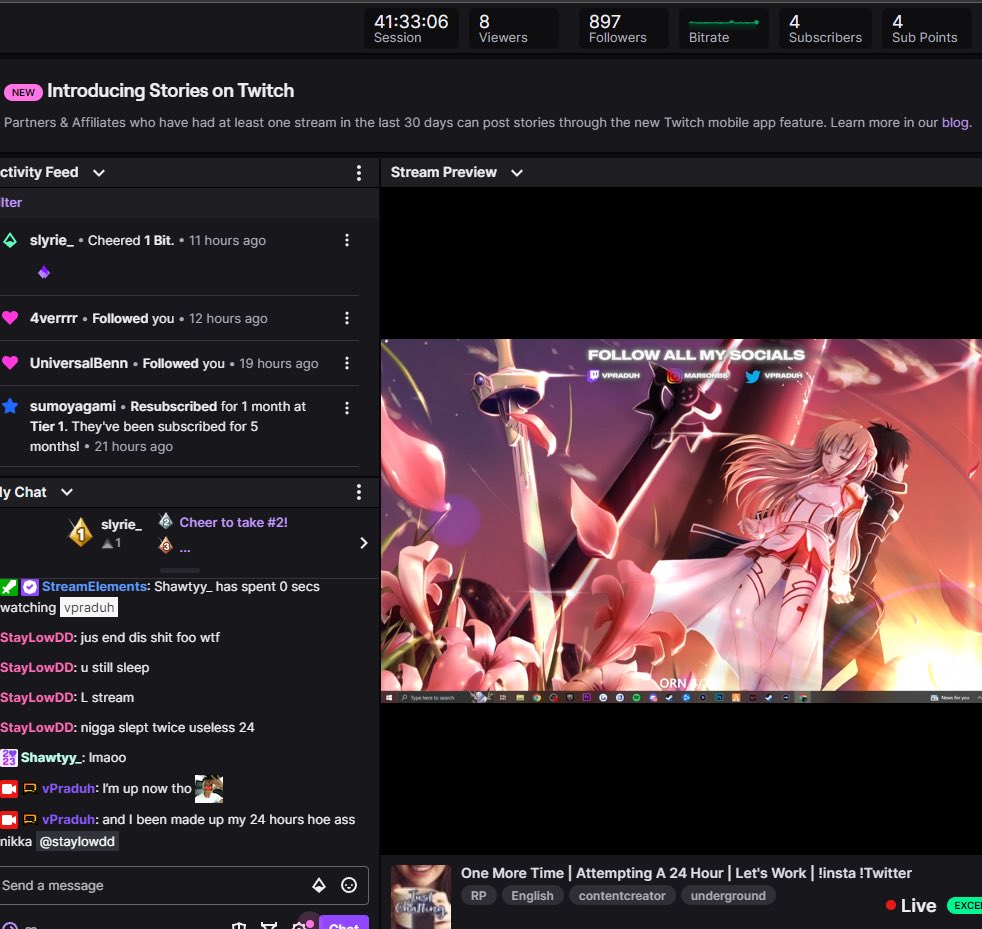Click the Subscribers count stat tile
Viewport: 982px width, 929px height.
825,29
